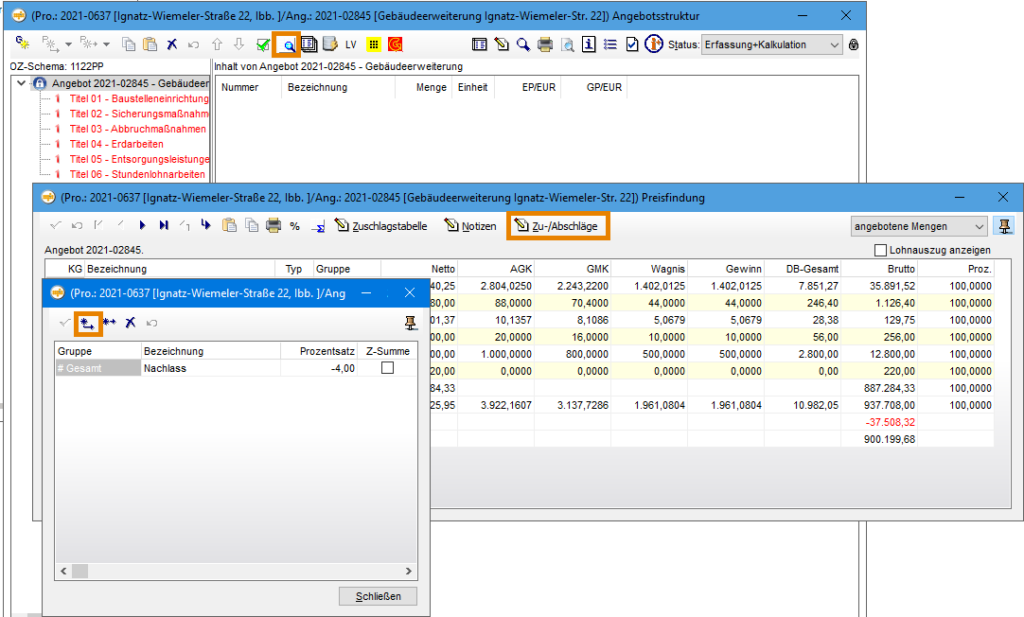Click the blue X delete icon in Angebotsstruktur toolbar
Image resolution: width=1024 pixels, height=617 pixels.
(172, 44)
